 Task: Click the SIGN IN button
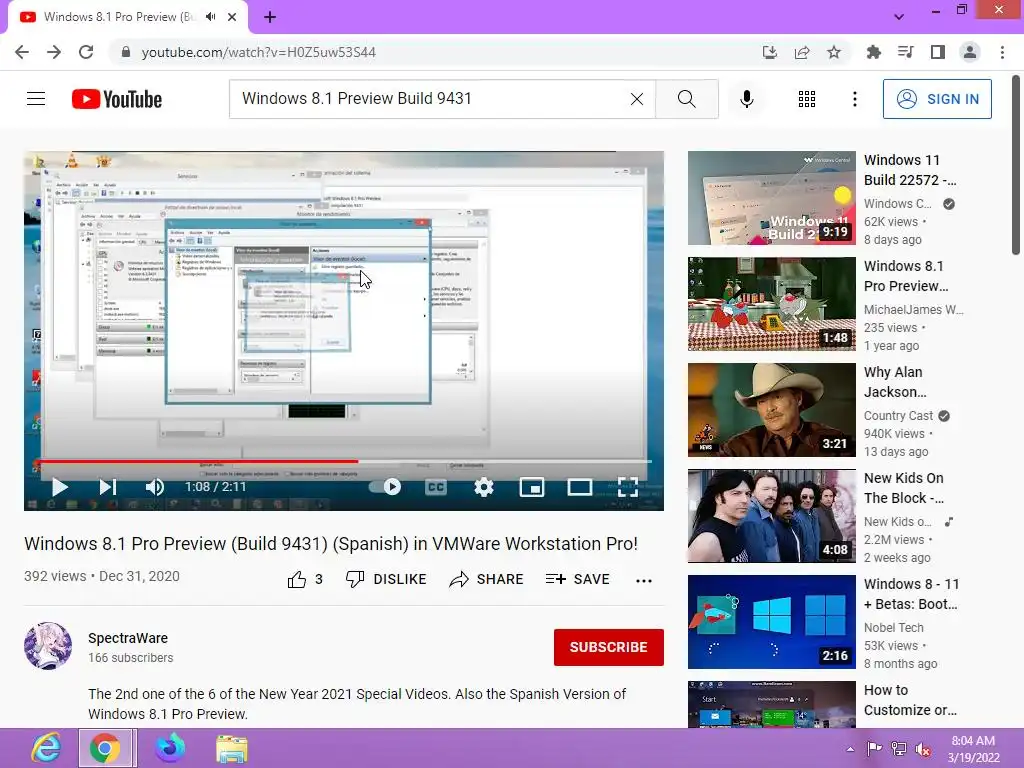[937, 99]
